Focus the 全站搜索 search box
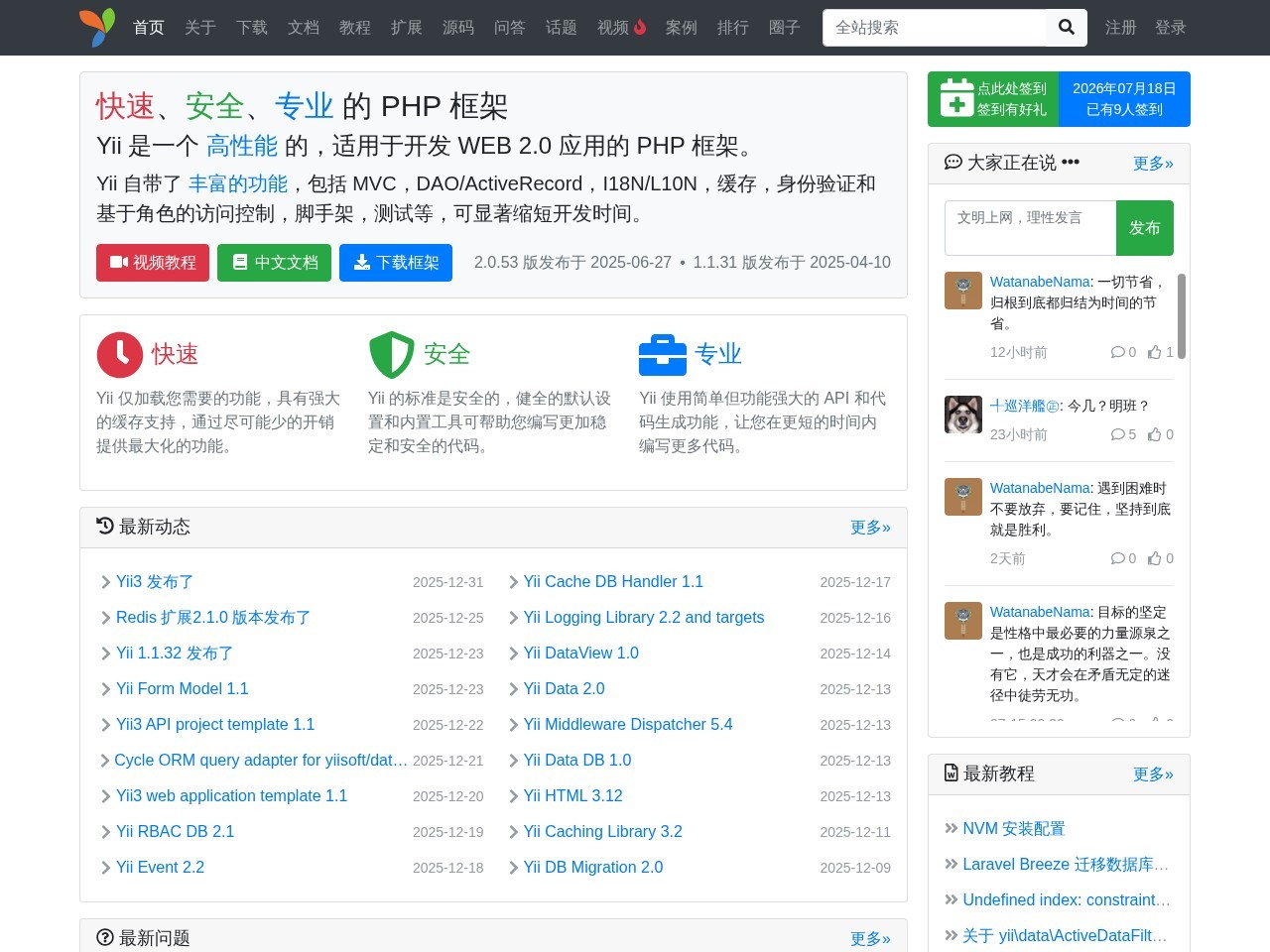 coord(935,28)
